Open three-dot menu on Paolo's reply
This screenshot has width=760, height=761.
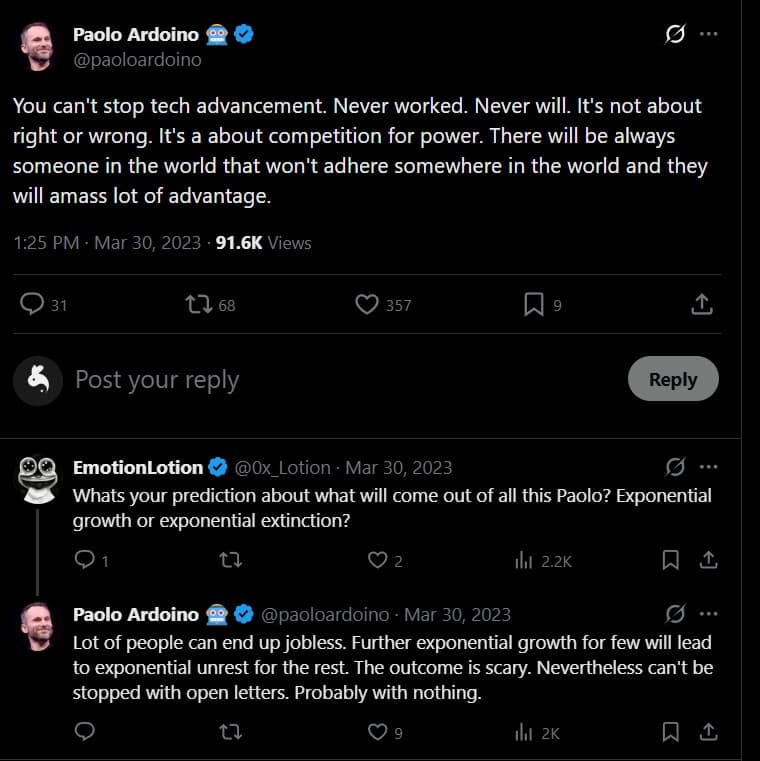[709, 613]
